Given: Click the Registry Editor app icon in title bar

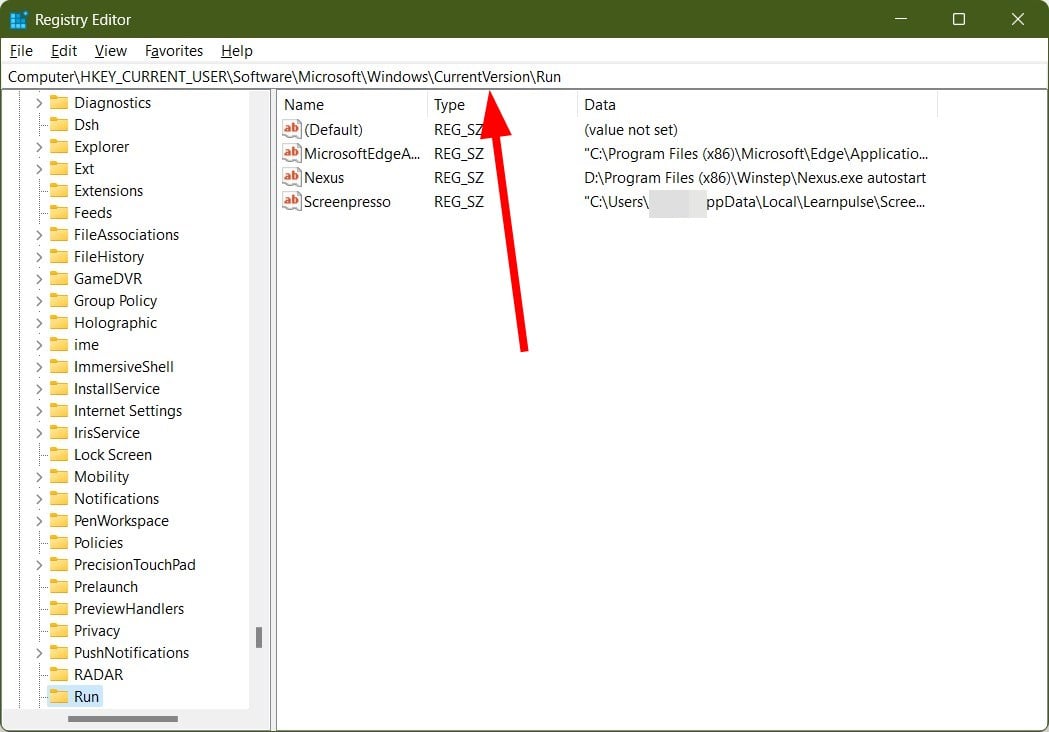Looking at the screenshot, I should pos(18,19).
